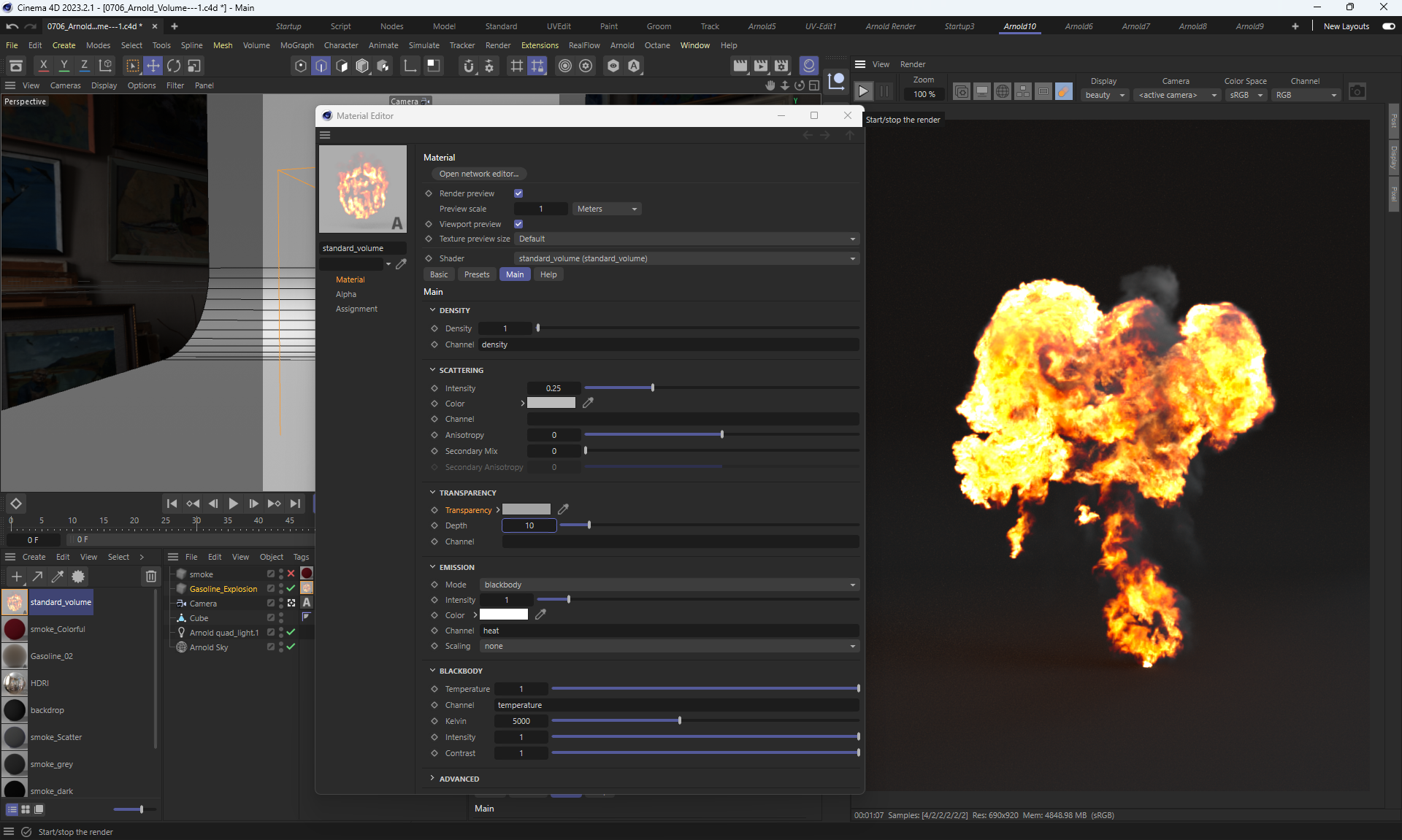Select the Move tool in toolbar
This screenshot has width=1402, height=840.
click(x=153, y=66)
